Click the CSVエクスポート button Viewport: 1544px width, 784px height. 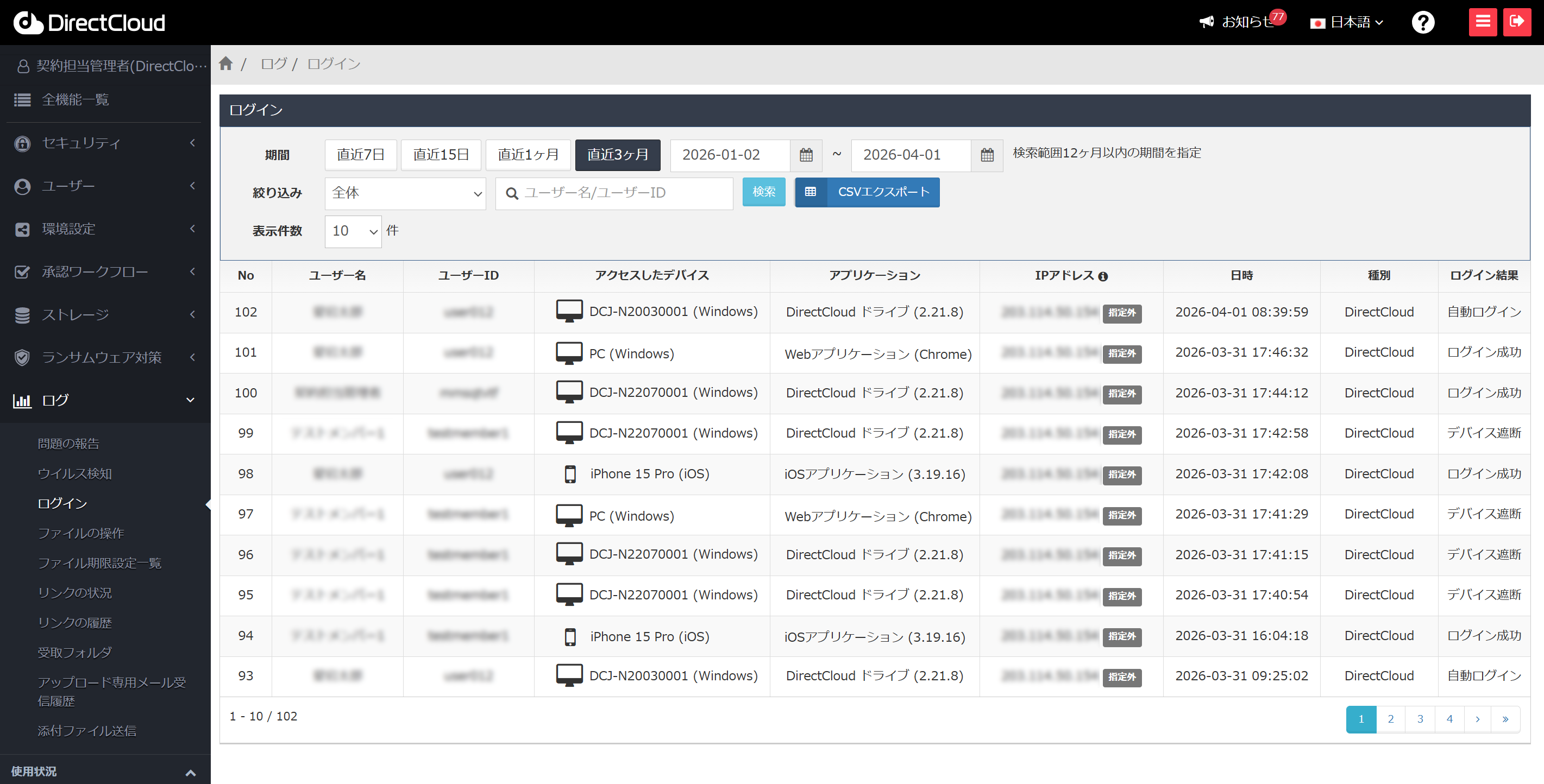point(867,192)
